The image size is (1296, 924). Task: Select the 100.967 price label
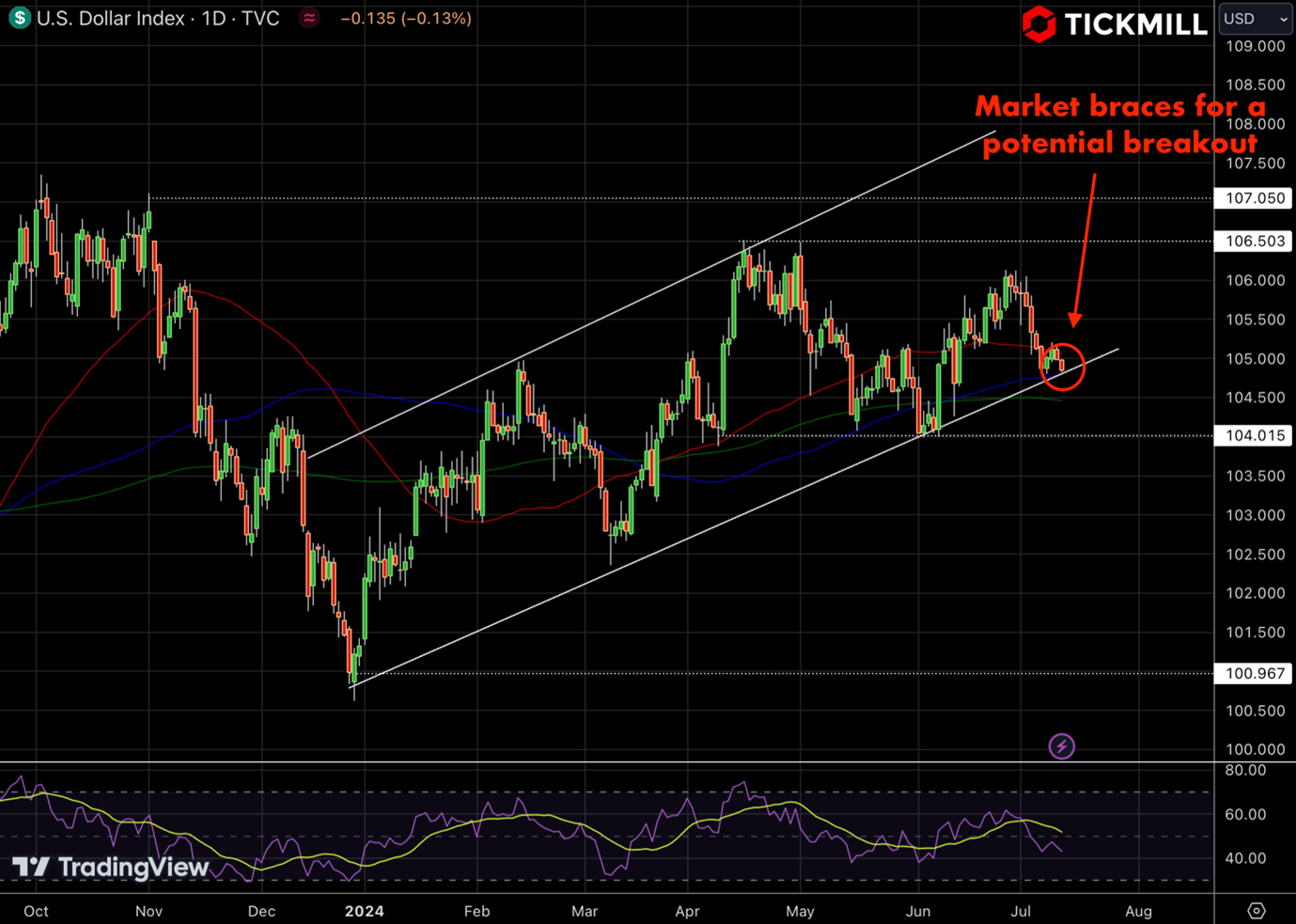point(1254,673)
